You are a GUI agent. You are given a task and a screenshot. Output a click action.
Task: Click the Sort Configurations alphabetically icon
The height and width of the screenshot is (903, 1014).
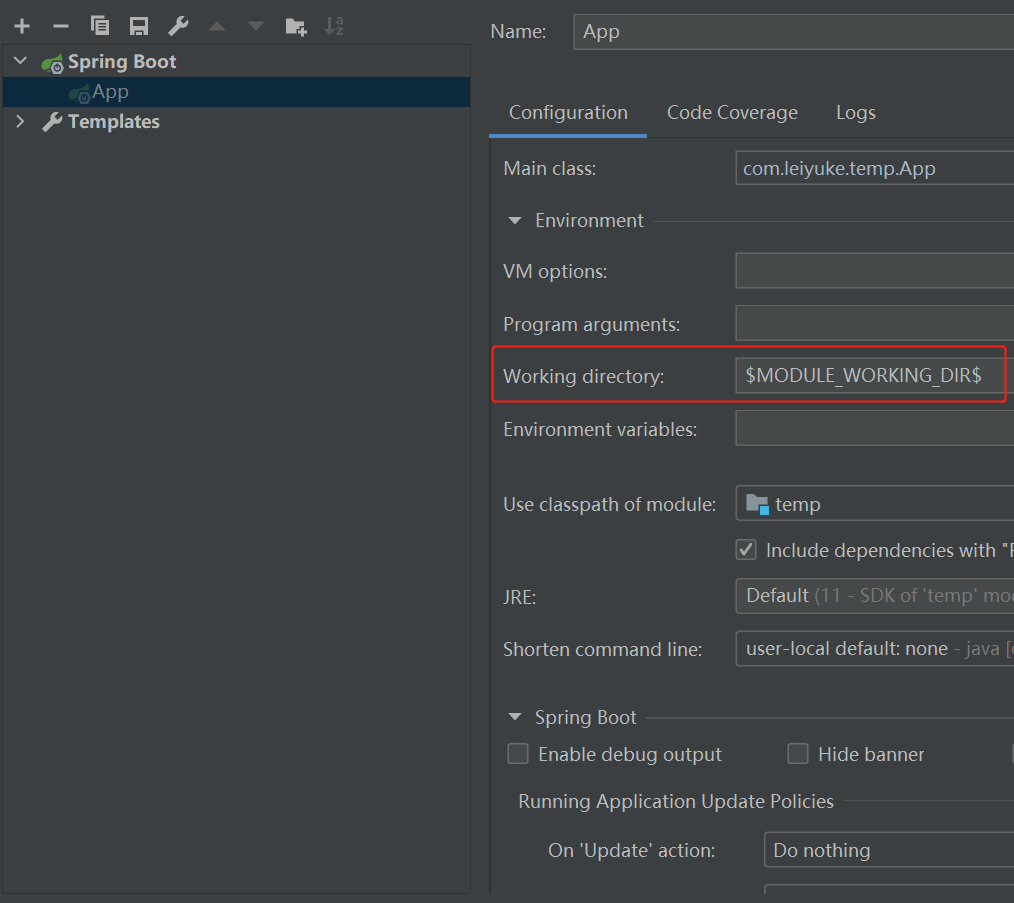[335, 27]
